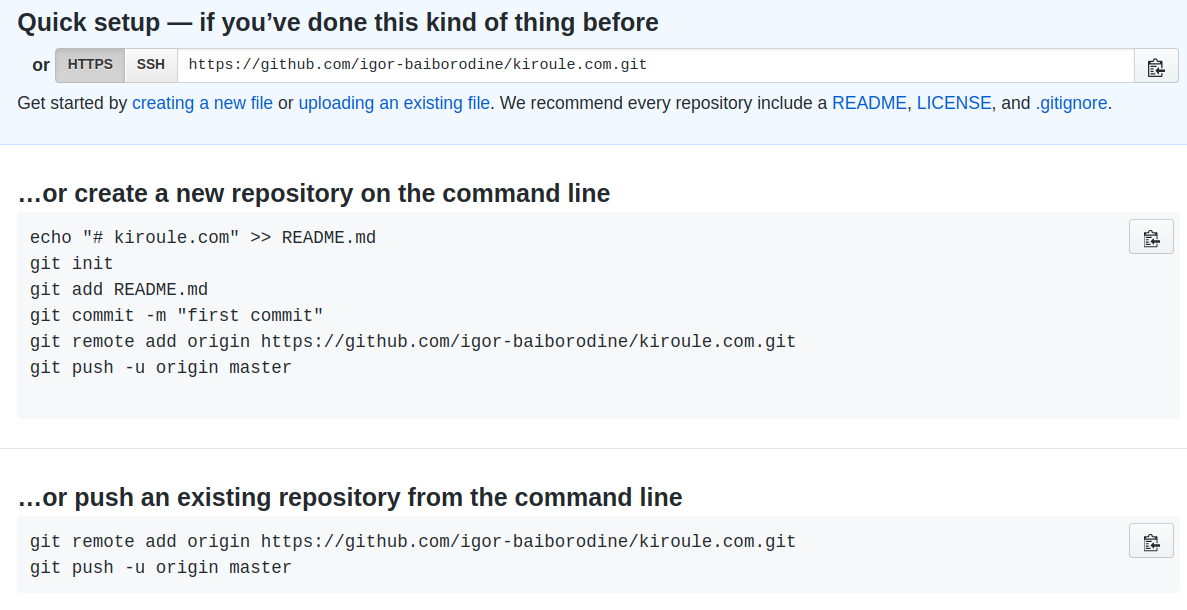This screenshot has height=610, width=1187.
Task: Open the .gitignore link
Action: pyautogui.click(x=1071, y=103)
